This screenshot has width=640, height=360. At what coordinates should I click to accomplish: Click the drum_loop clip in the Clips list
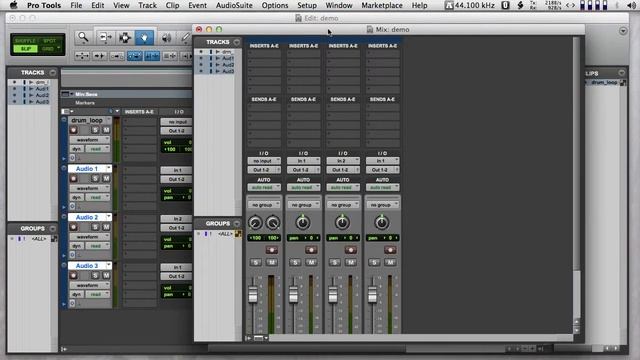point(604,82)
